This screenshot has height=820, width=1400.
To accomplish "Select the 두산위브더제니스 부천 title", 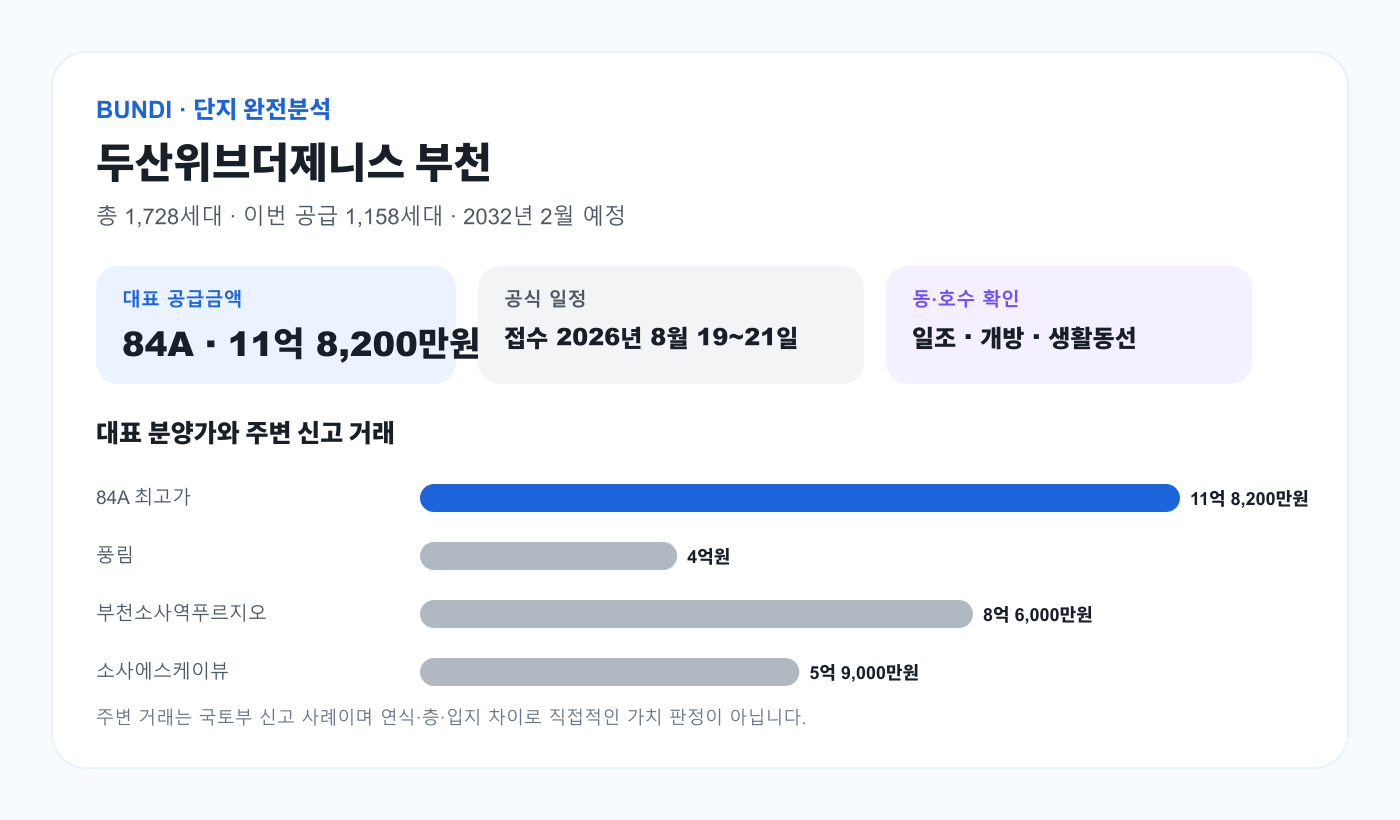I will tap(294, 163).
